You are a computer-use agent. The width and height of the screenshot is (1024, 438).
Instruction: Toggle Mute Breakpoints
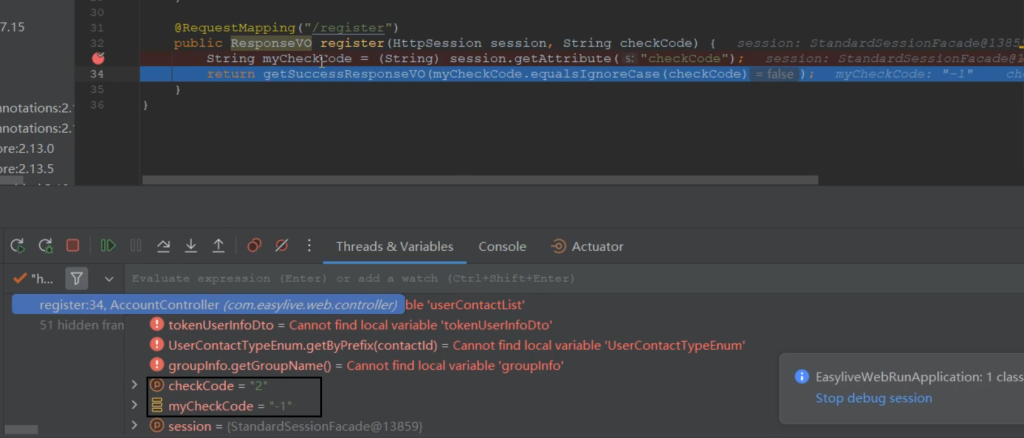(x=282, y=246)
